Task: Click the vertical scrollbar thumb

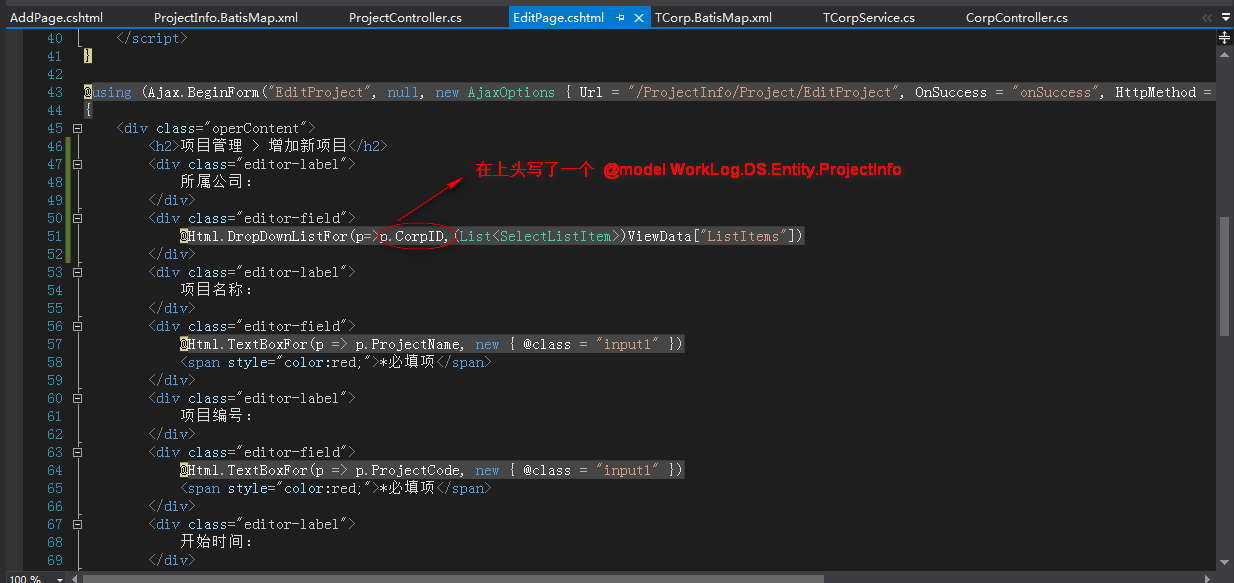Action: 1224,277
